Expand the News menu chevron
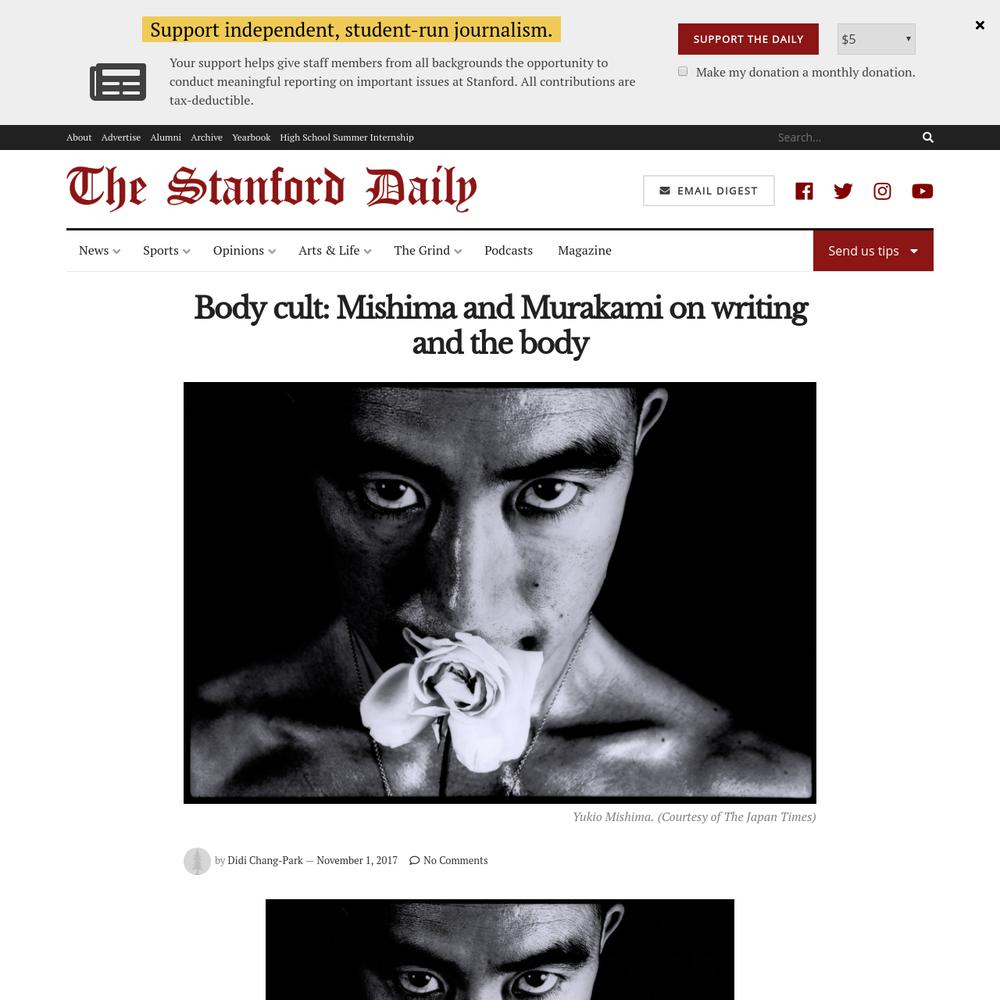This screenshot has height=1000, width=1000. coord(116,251)
